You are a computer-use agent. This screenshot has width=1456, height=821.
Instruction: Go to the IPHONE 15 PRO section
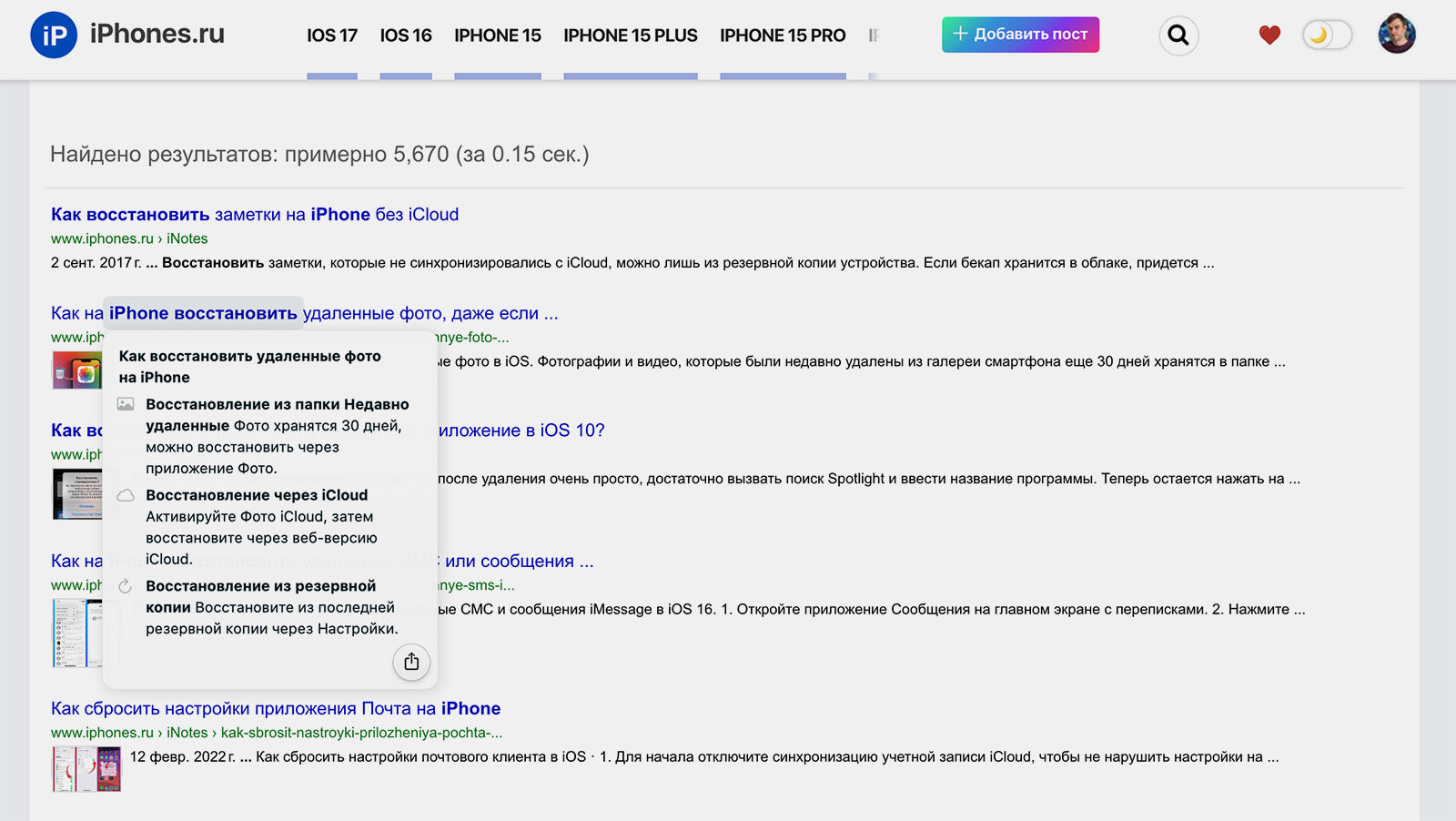tap(783, 35)
